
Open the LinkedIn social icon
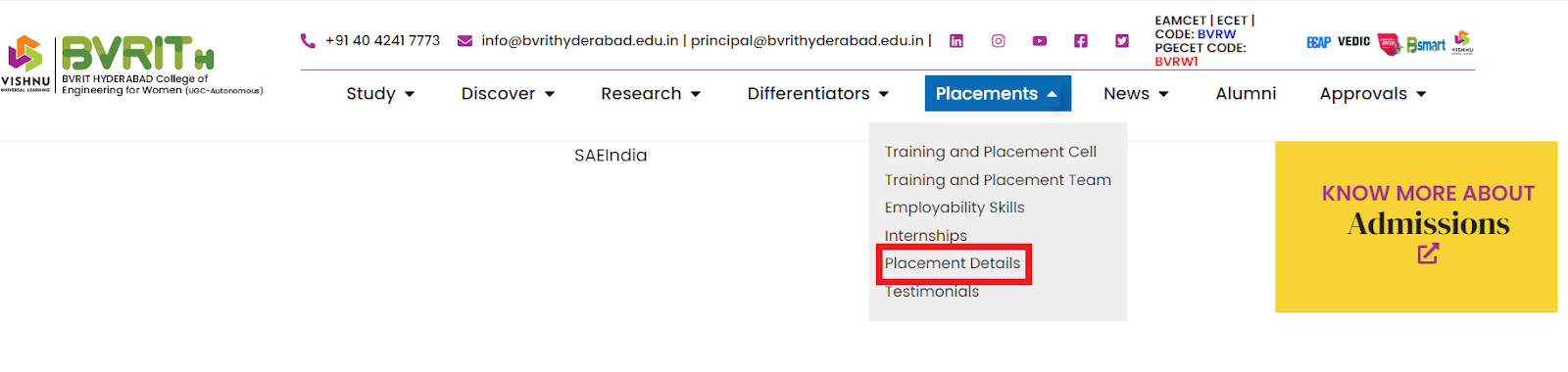click(x=956, y=41)
